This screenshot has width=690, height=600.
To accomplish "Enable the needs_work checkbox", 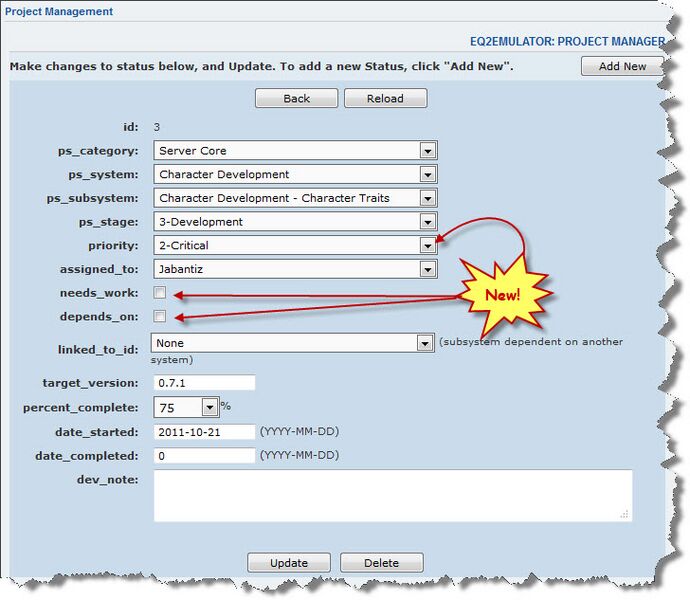I will 160,293.
